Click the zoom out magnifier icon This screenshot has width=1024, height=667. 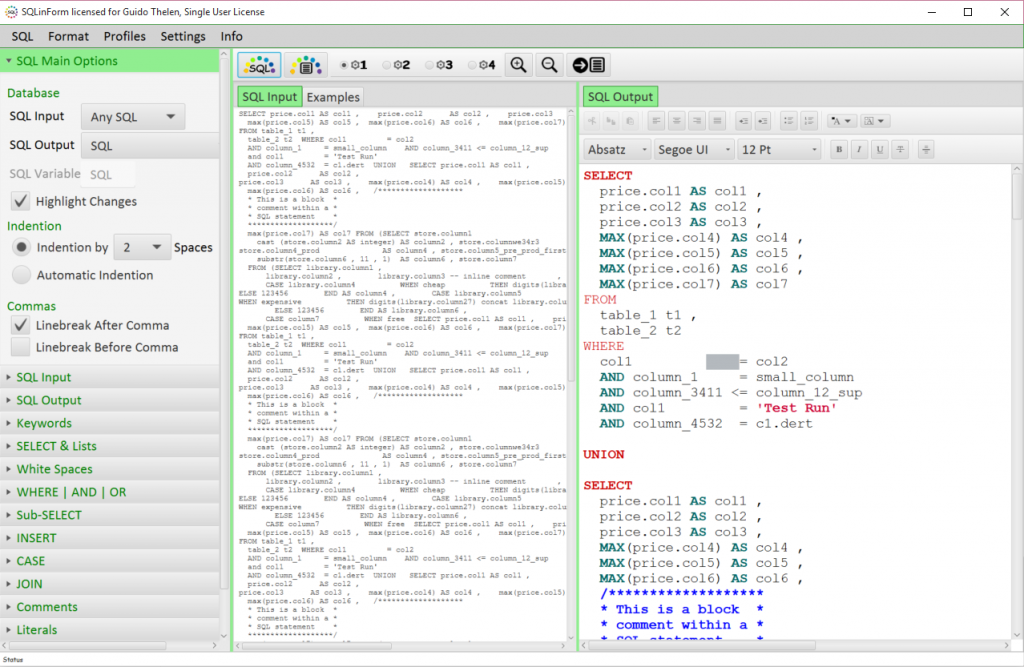549,65
